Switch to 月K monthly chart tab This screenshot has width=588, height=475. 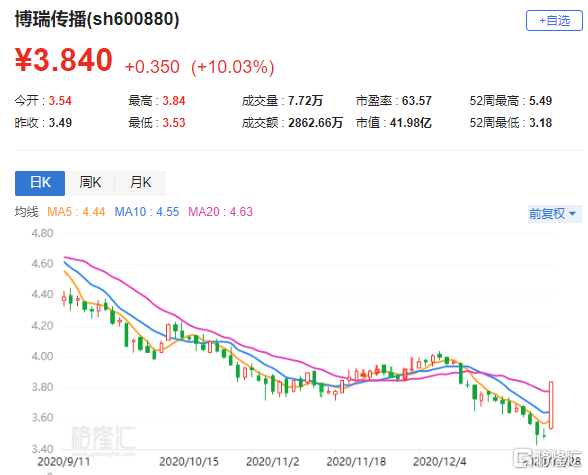[141, 183]
